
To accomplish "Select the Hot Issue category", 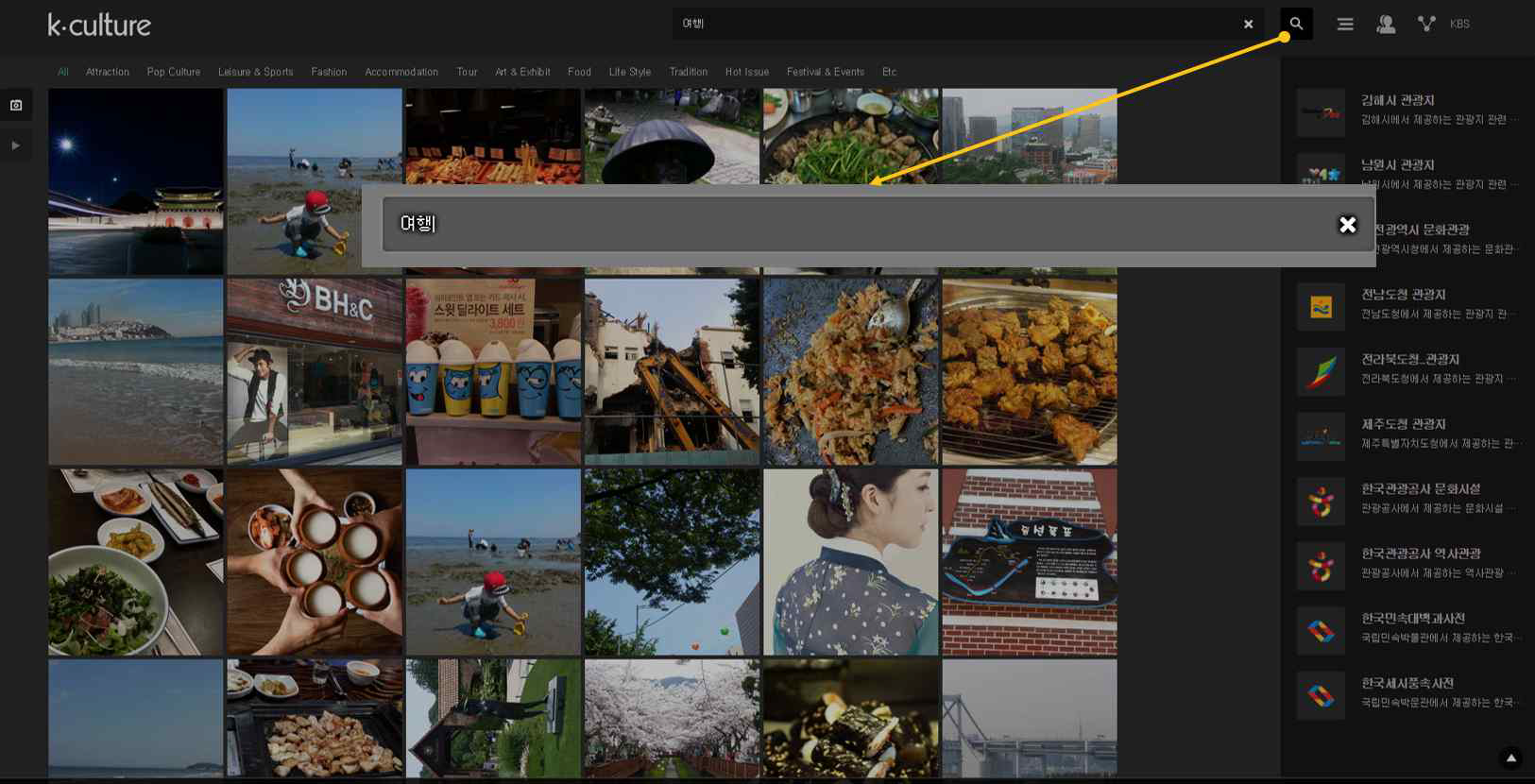I will point(747,72).
